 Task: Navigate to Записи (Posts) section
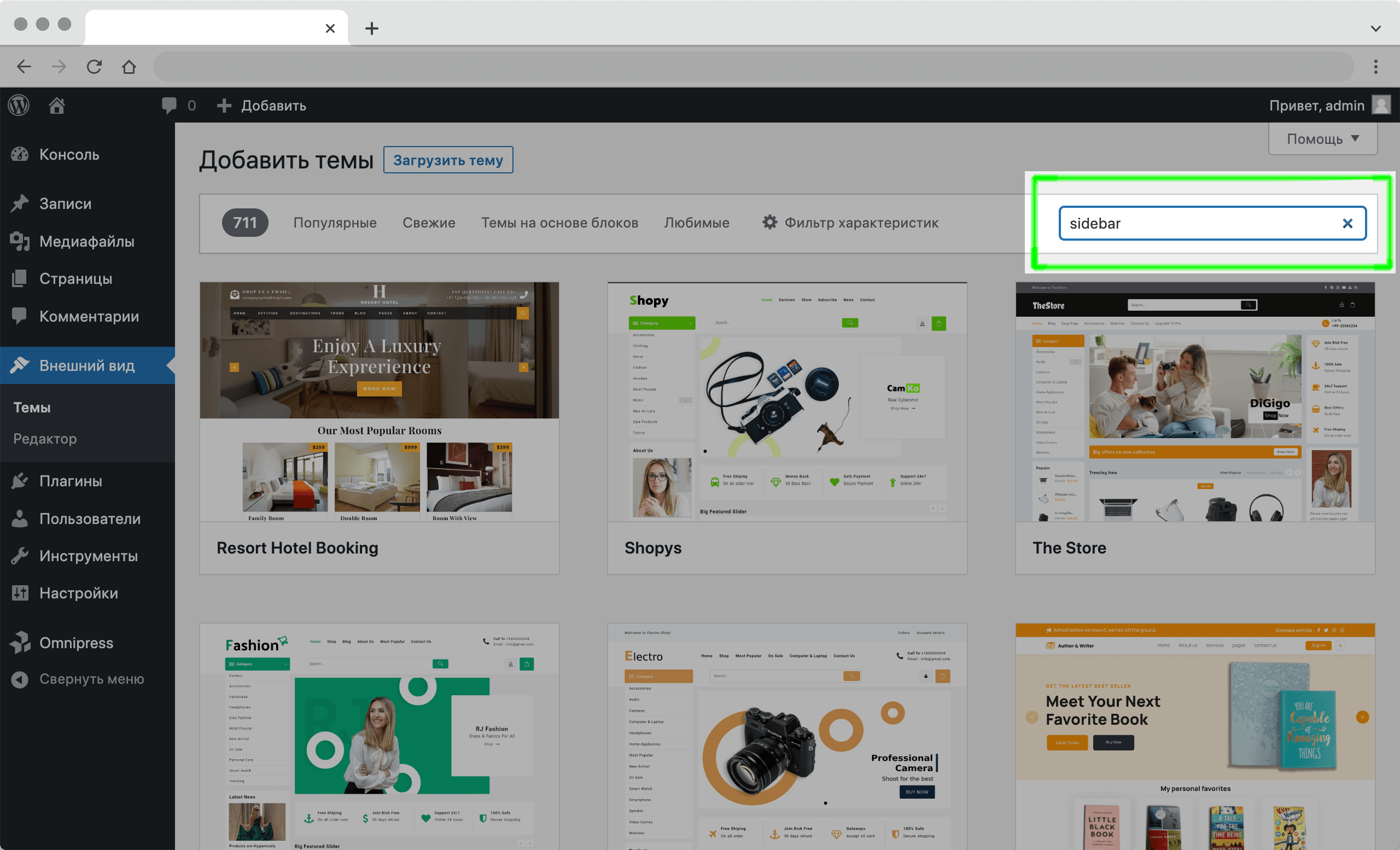pos(64,203)
